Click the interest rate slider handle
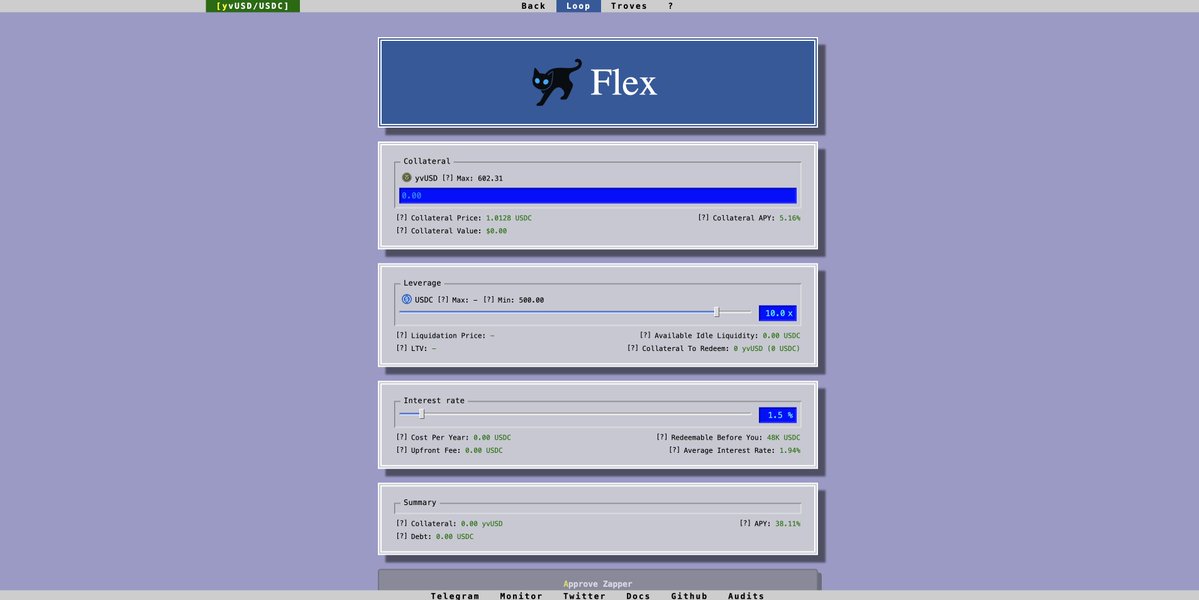 421,414
